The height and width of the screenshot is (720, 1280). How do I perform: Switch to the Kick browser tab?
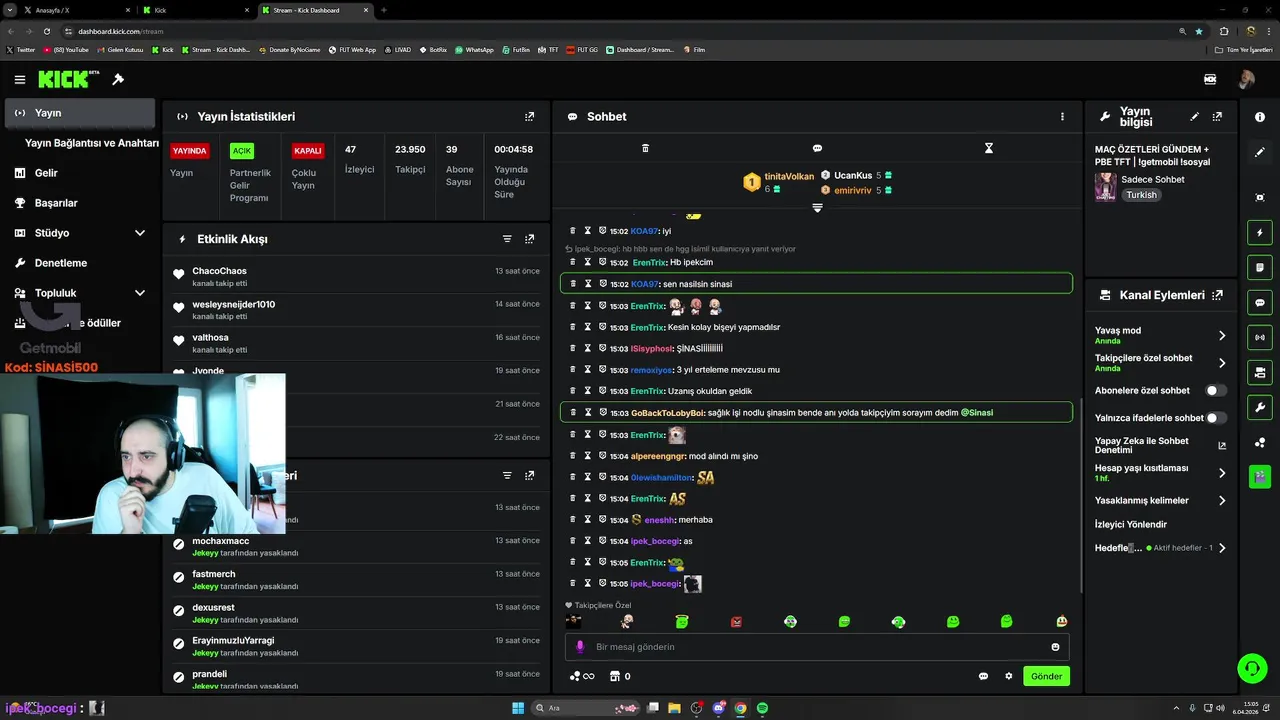point(195,10)
